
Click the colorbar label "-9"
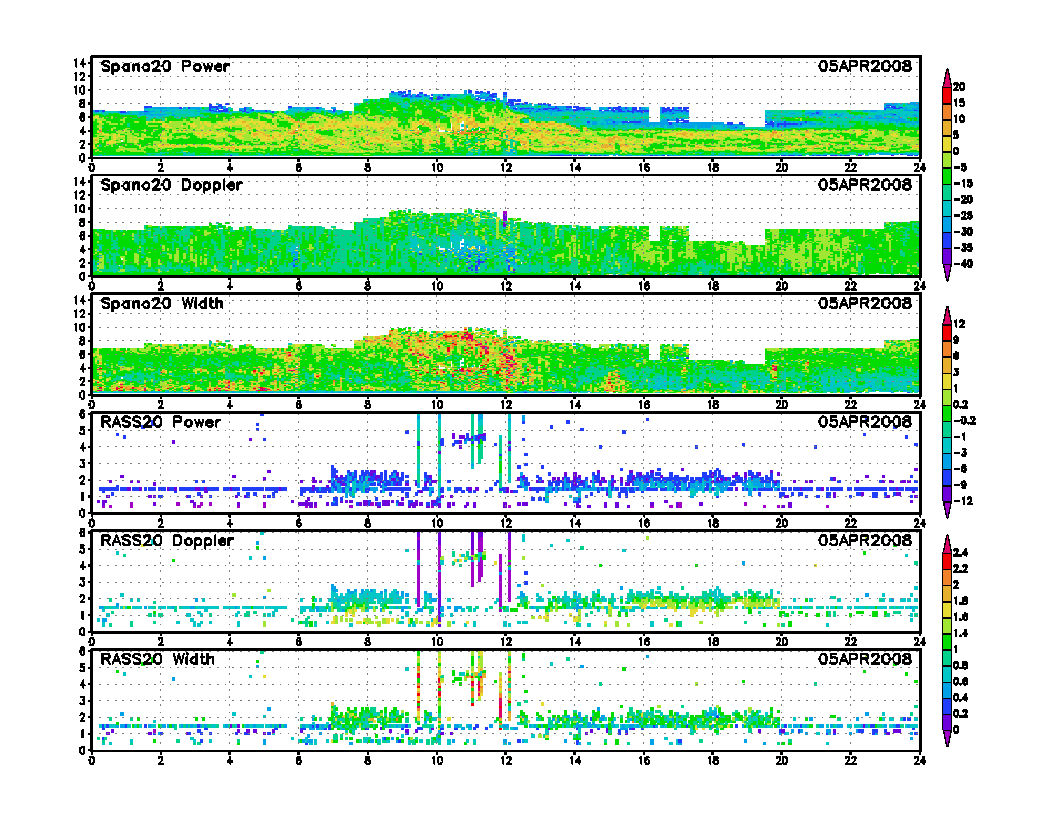pyautogui.click(x=960, y=485)
